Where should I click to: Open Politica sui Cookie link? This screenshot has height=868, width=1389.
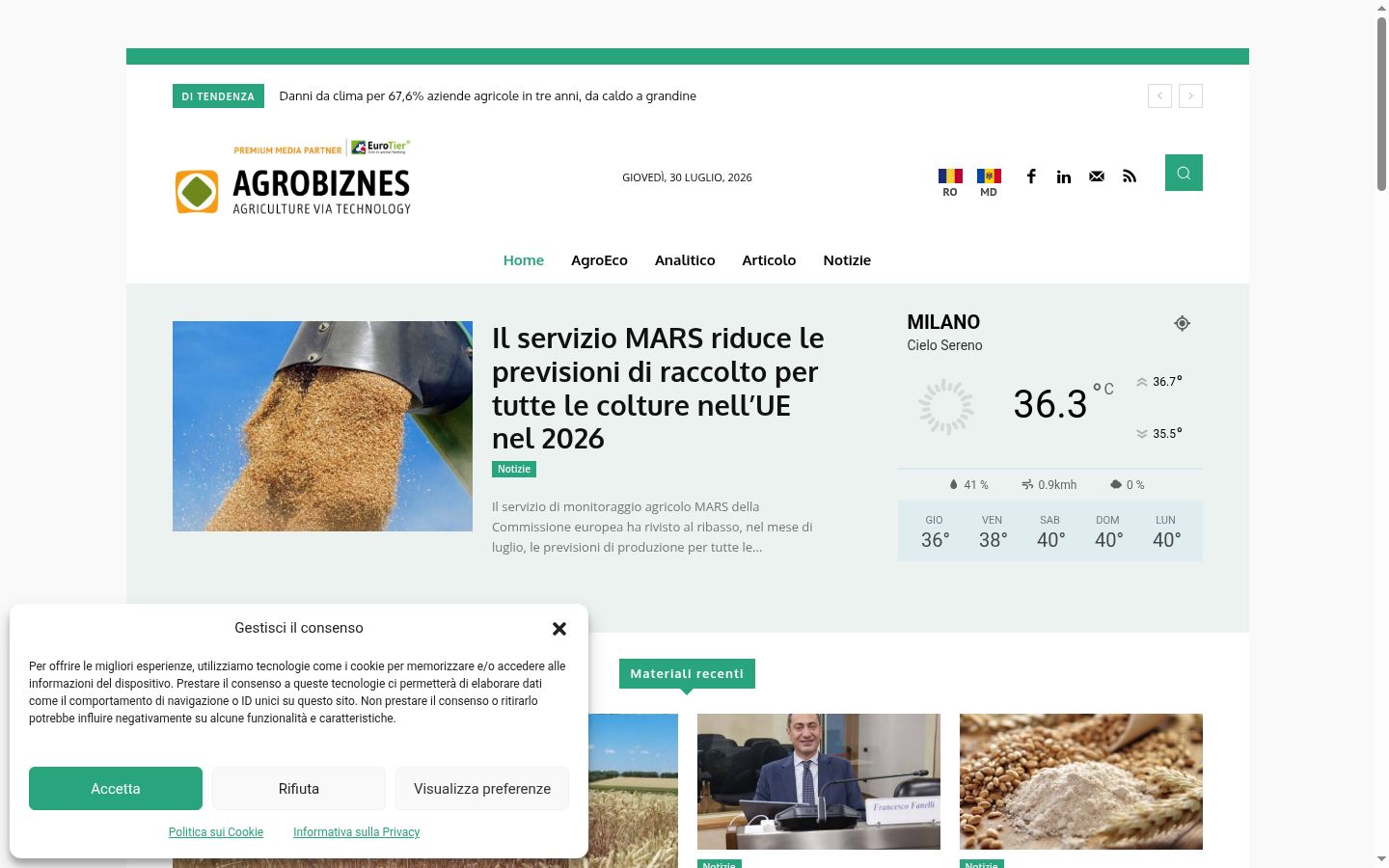click(x=216, y=832)
